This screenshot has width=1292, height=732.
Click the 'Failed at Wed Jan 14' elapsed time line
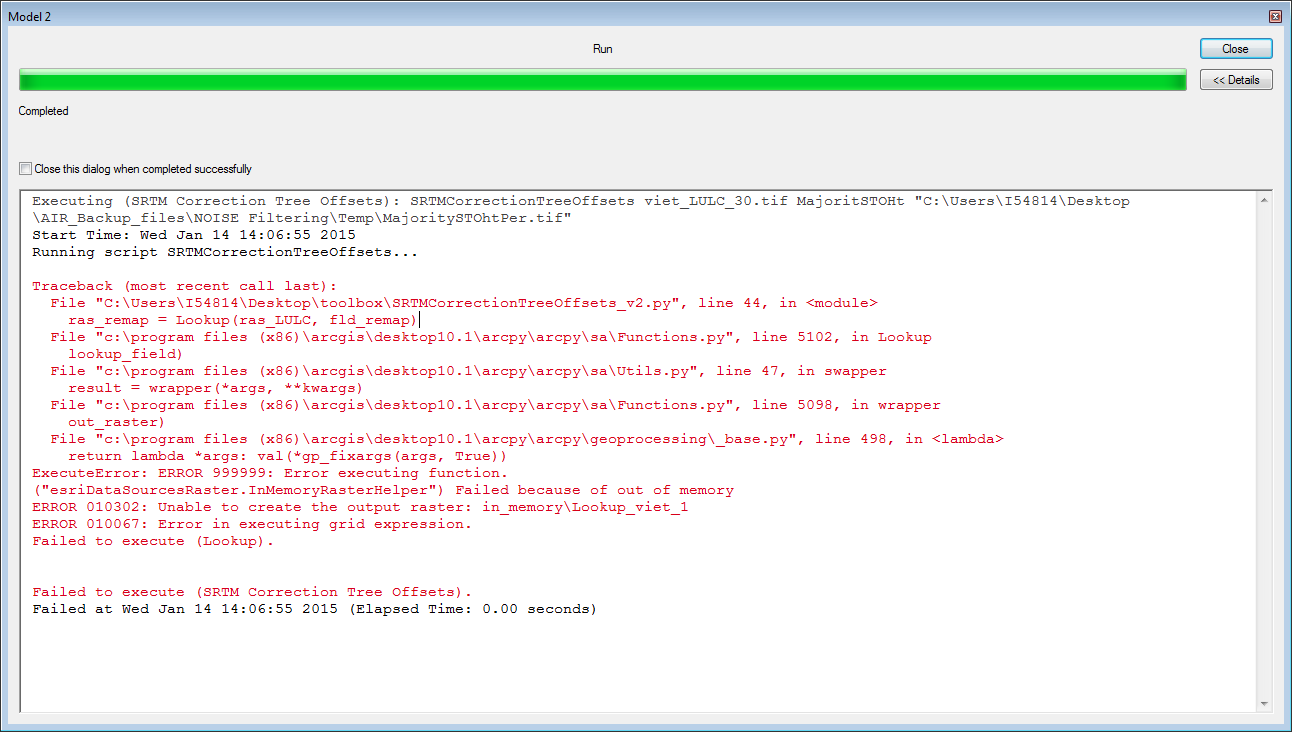pos(315,609)
